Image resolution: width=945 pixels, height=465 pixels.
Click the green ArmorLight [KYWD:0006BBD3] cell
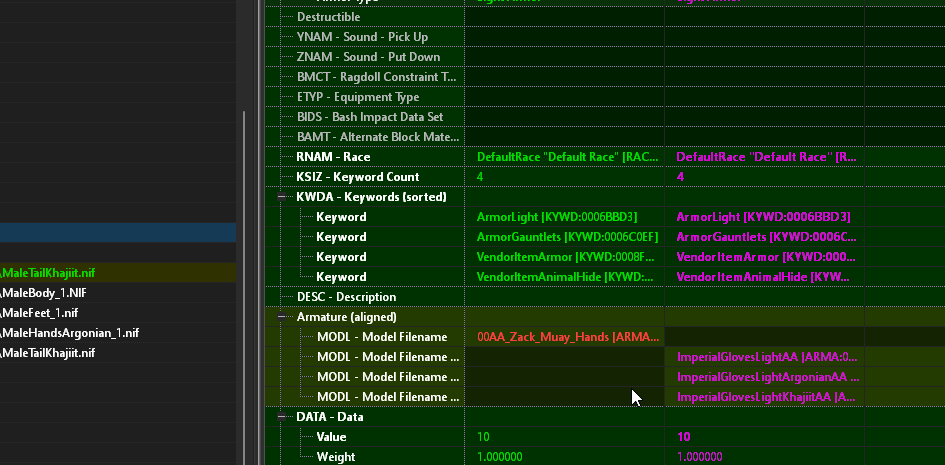point(564,217)
